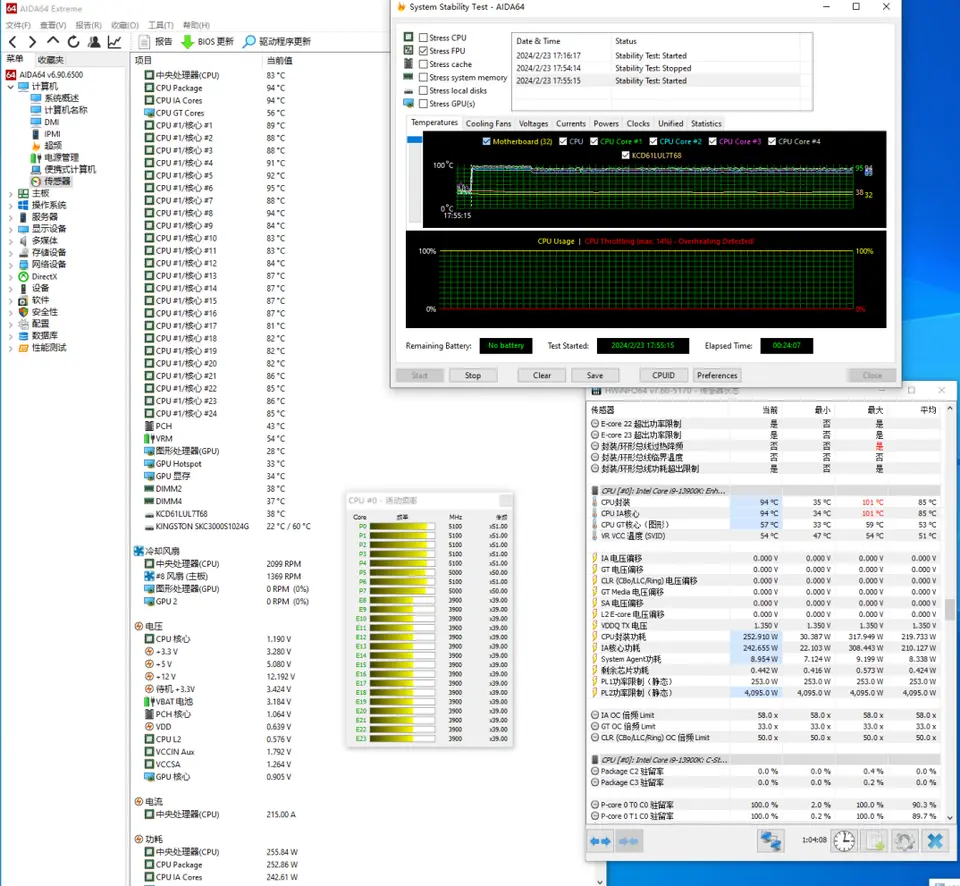Switch to the Voltages tab
This screenshot has width=960, height=886.
(533, 124)
